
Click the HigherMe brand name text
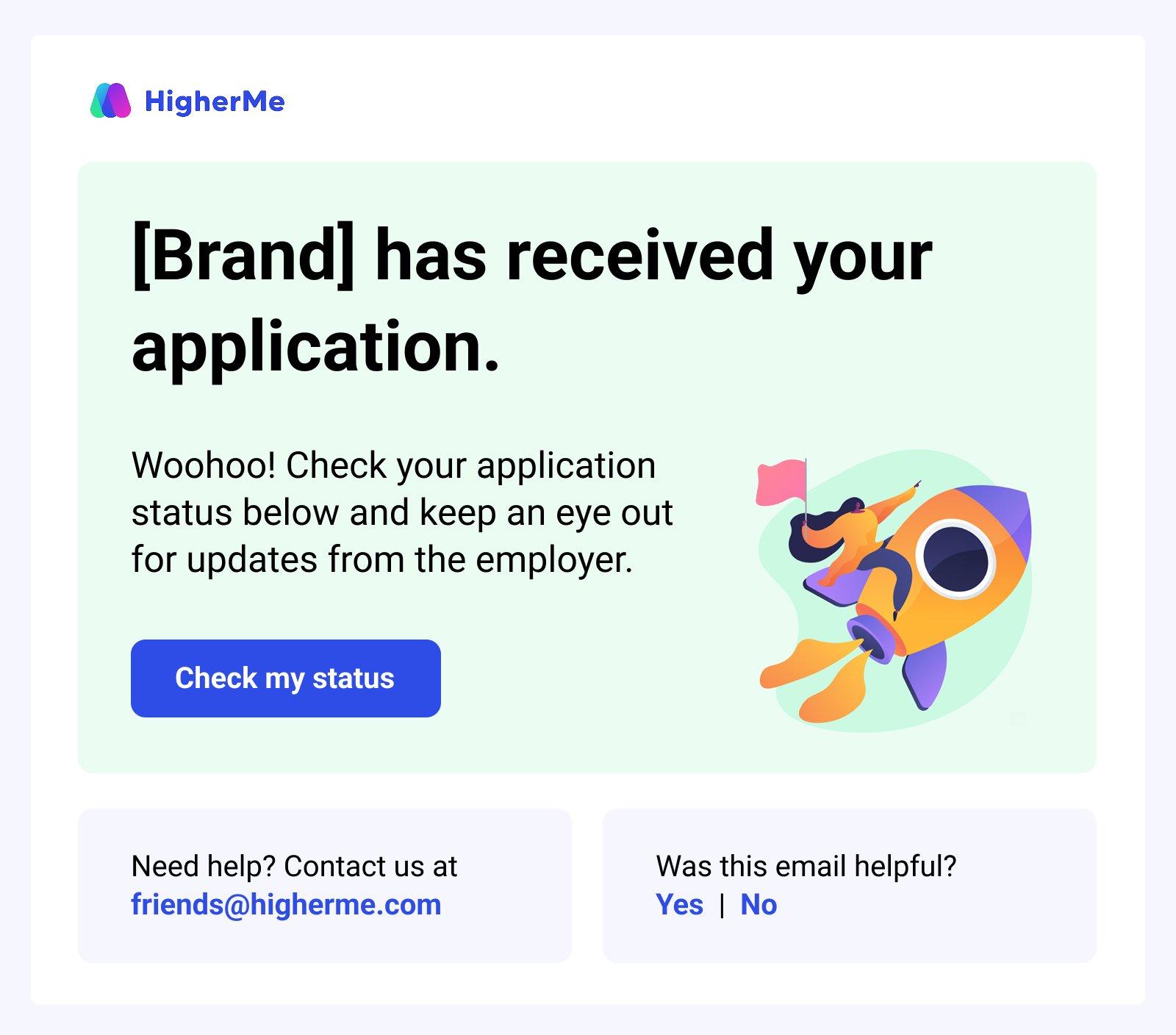click(215, 101)
